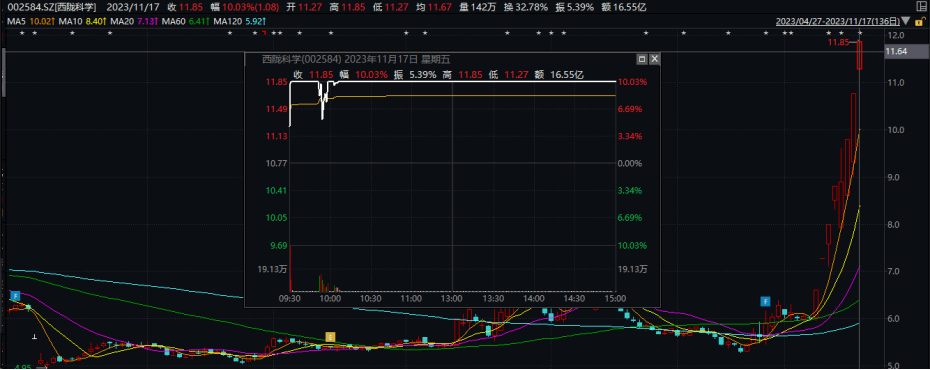Click the 7.13 MA20 value

(x=149, y=21)
